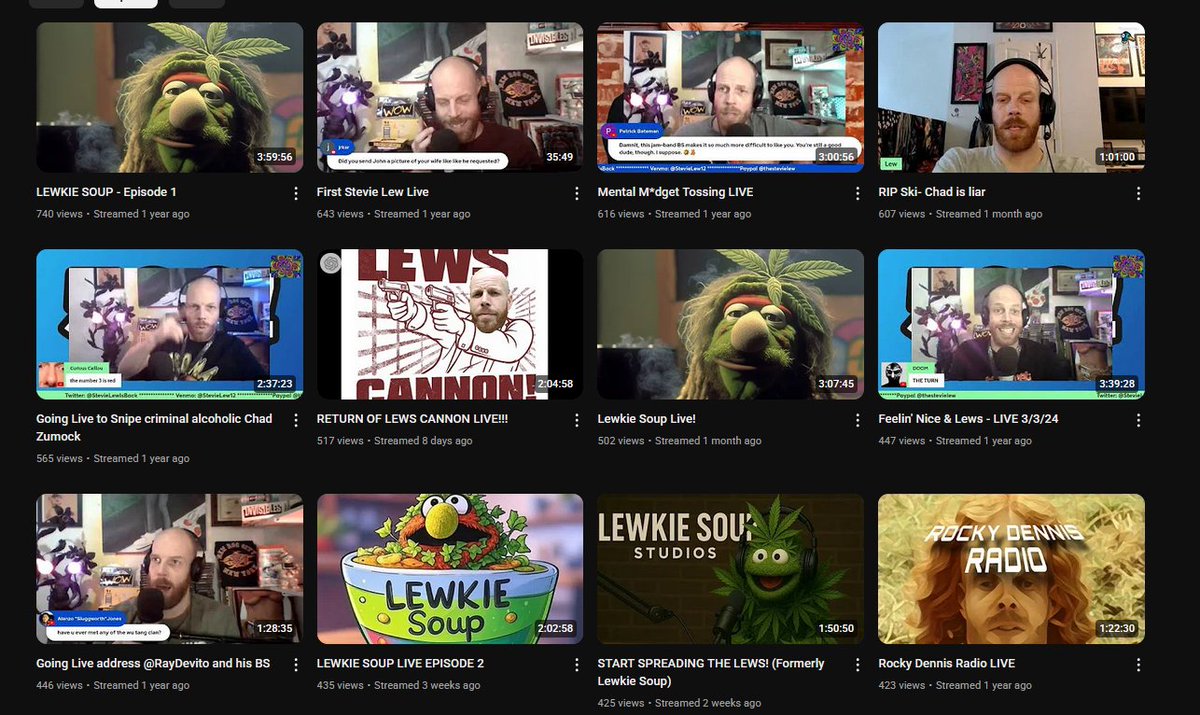Open options menu for Going Live to Snipe video

pyautogui.click(x=295, y=419)
